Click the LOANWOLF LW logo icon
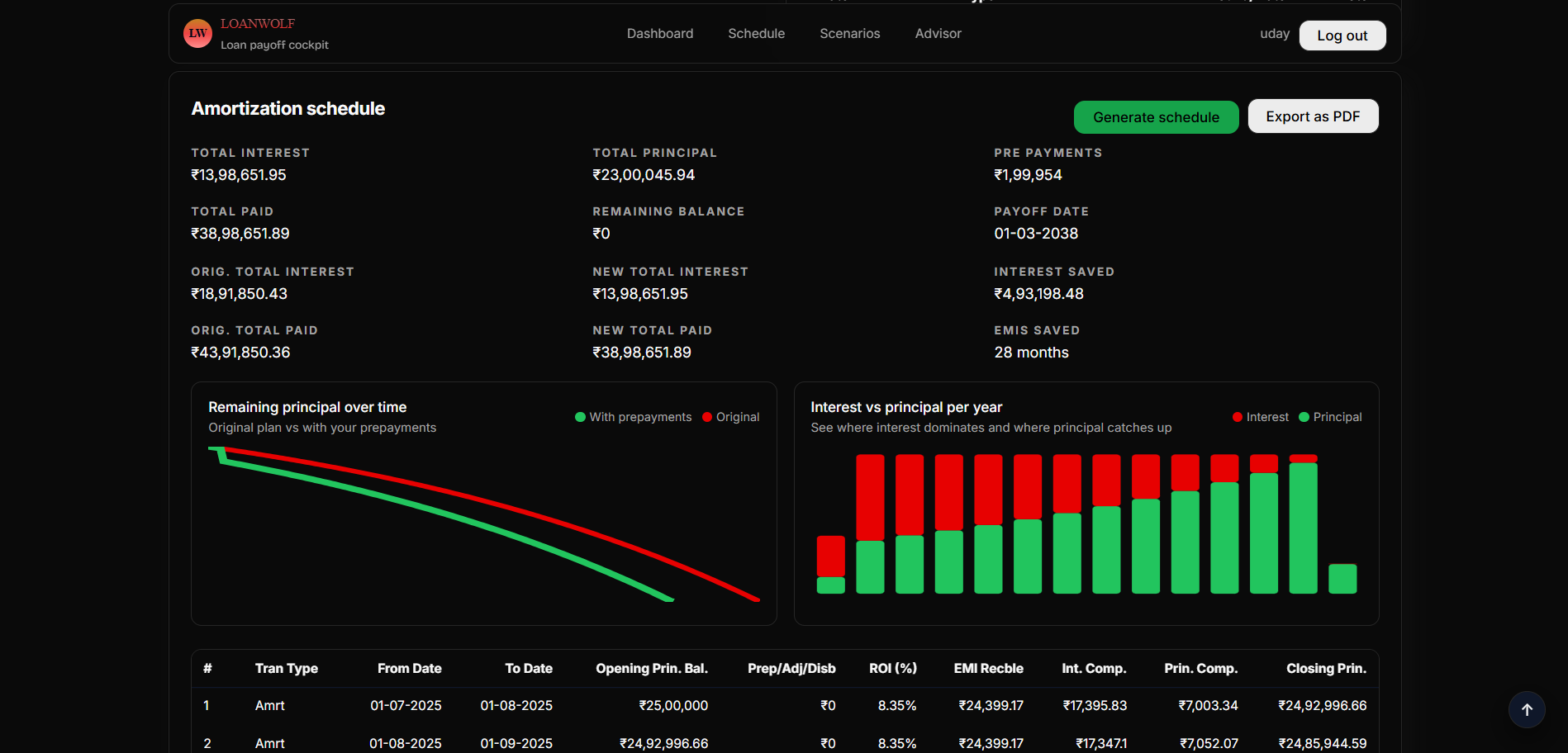The height and width of the screenshot is (753, 1568). pos(197,34)
